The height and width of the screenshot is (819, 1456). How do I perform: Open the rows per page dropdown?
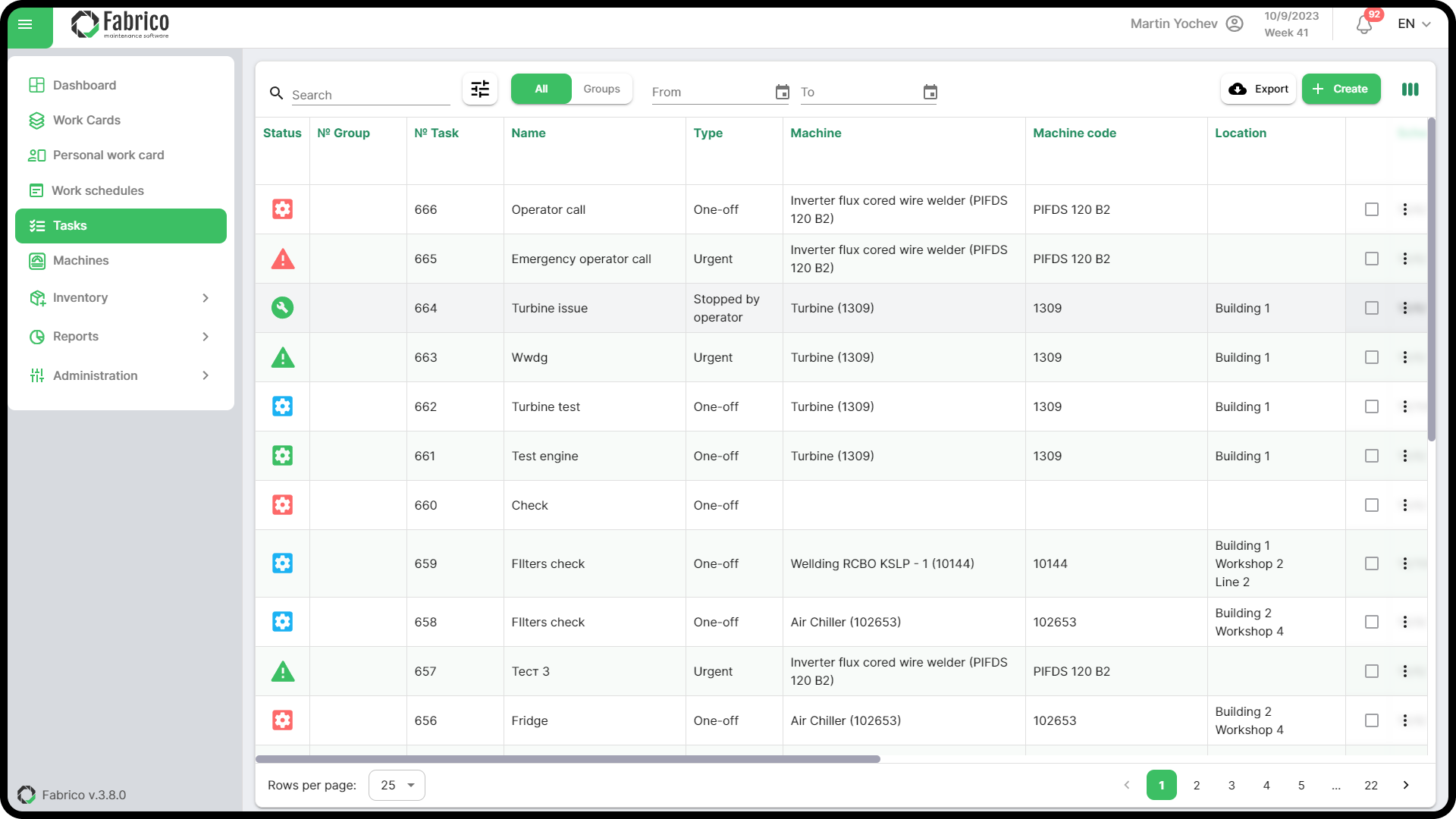pos(397,785)
